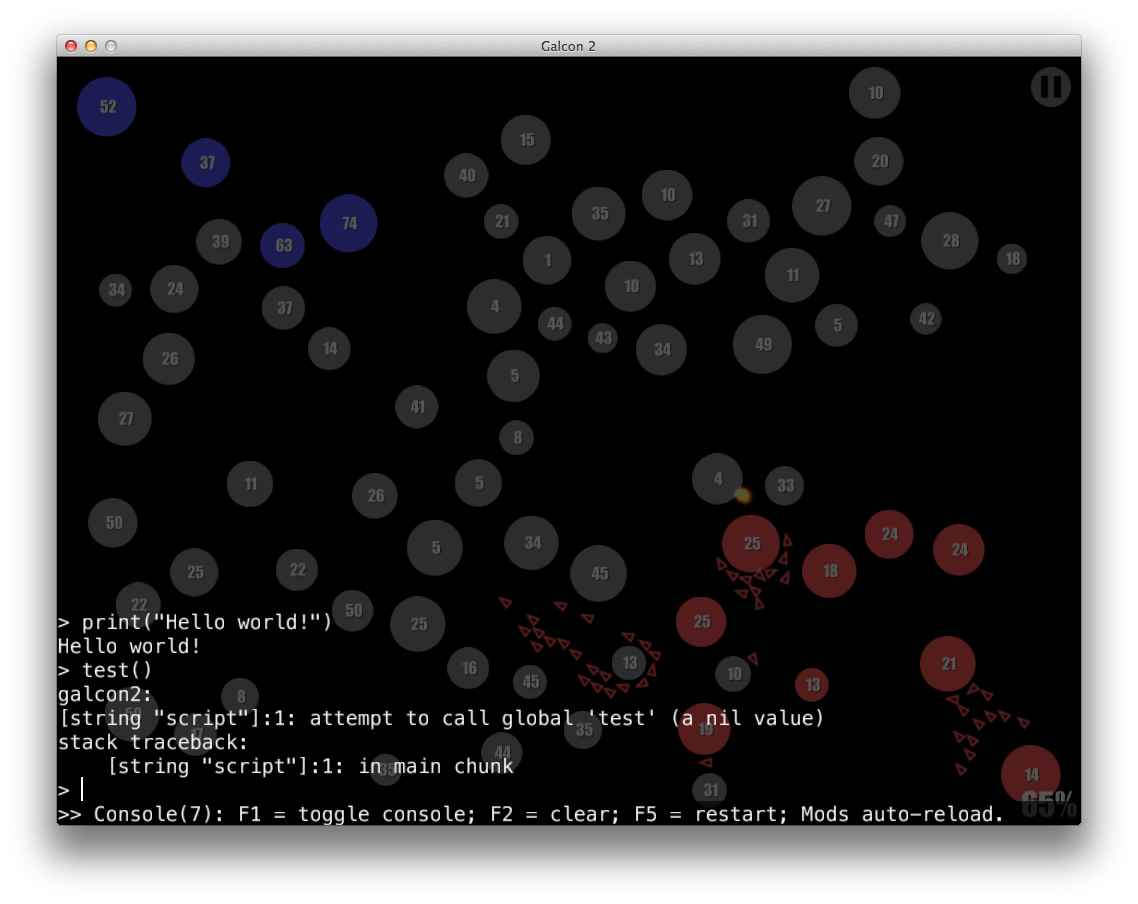1138x904 pixels.
Task: Click the "Hello world!" console output line
Action: pos(129,646)
